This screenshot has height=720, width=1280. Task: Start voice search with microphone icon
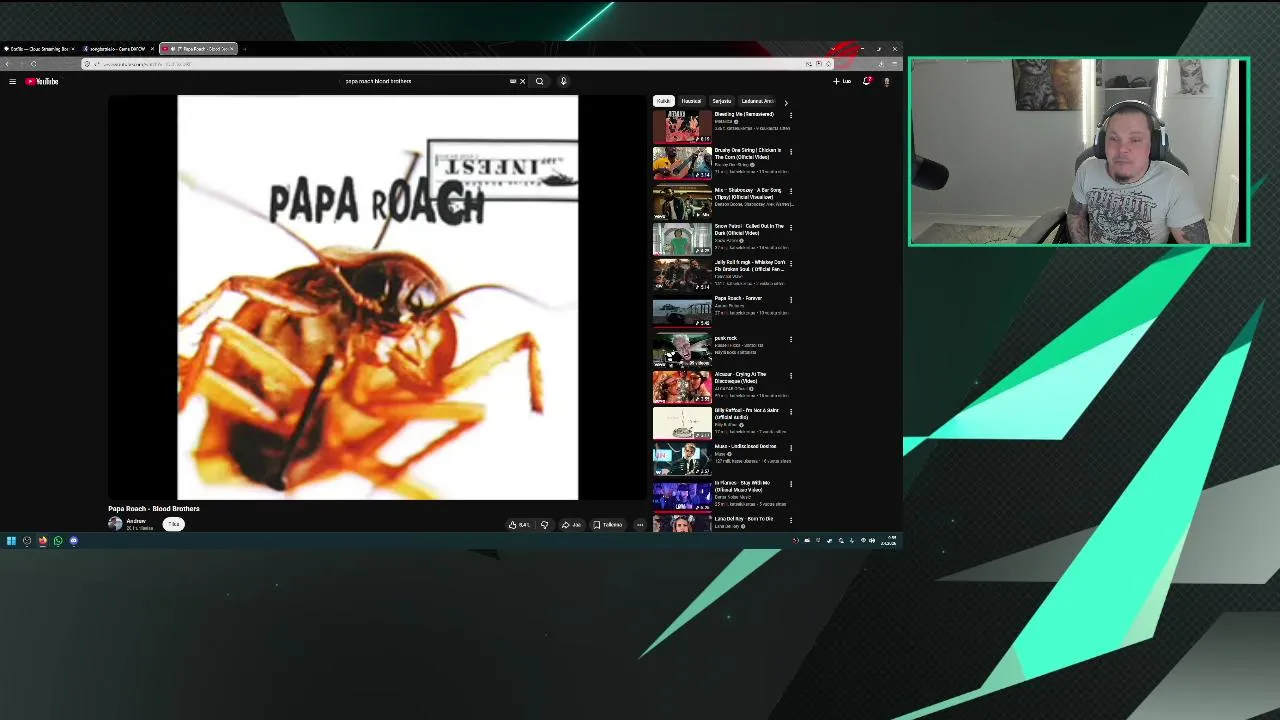pos(563,81)
